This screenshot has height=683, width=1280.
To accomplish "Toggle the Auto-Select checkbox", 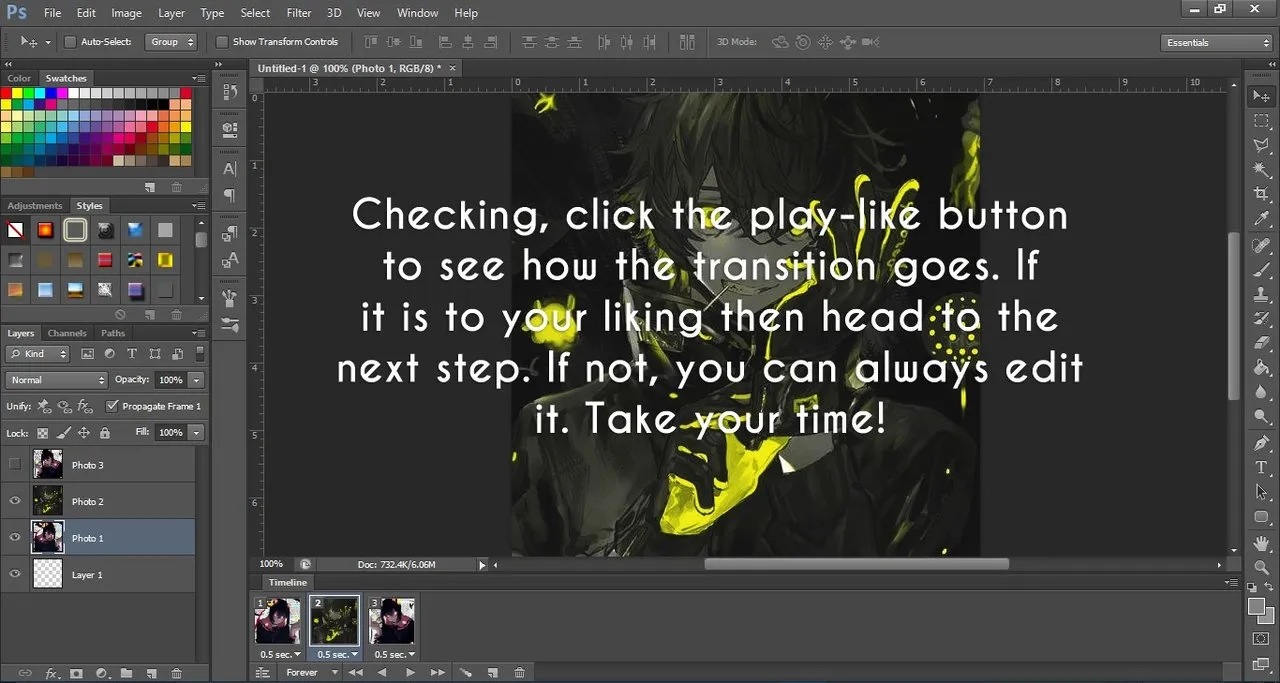I will (70, 42).
